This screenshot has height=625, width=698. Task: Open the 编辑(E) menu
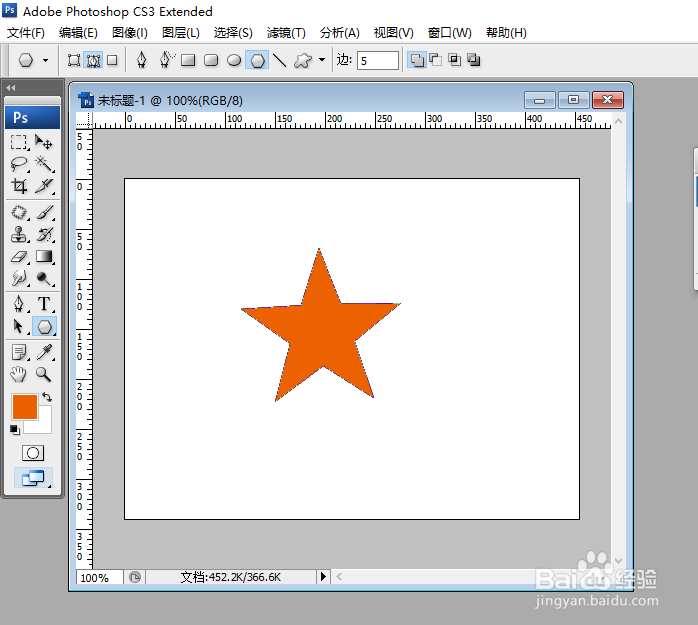78,33
